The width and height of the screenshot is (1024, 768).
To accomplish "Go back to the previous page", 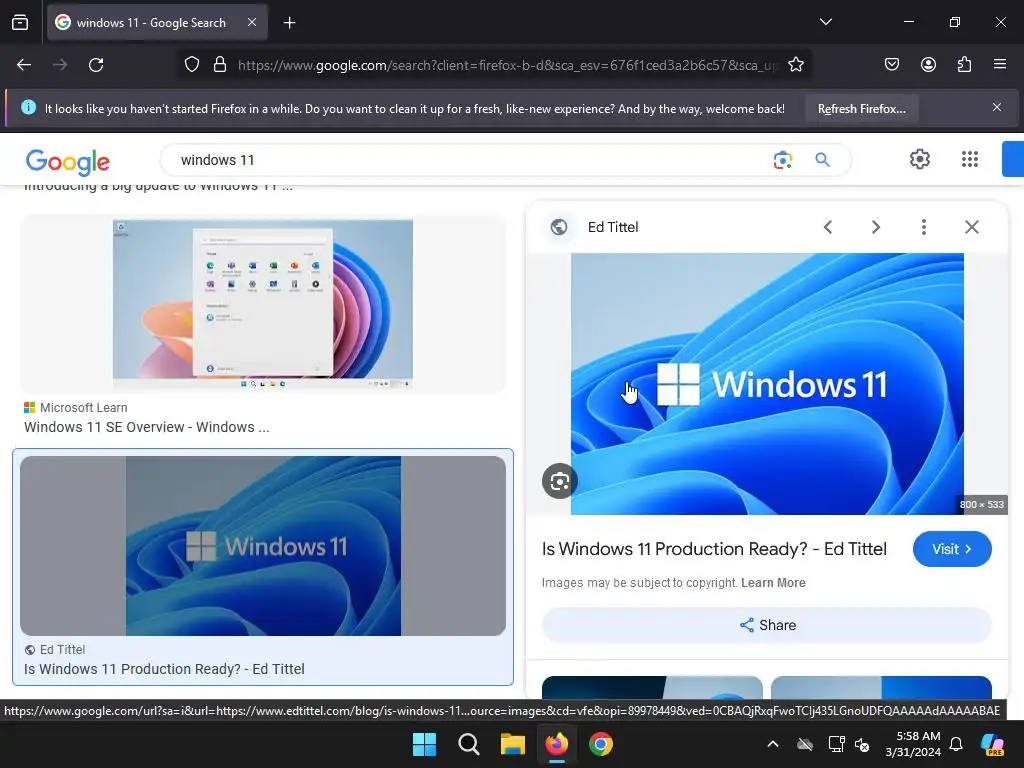I will coord(24,65).
